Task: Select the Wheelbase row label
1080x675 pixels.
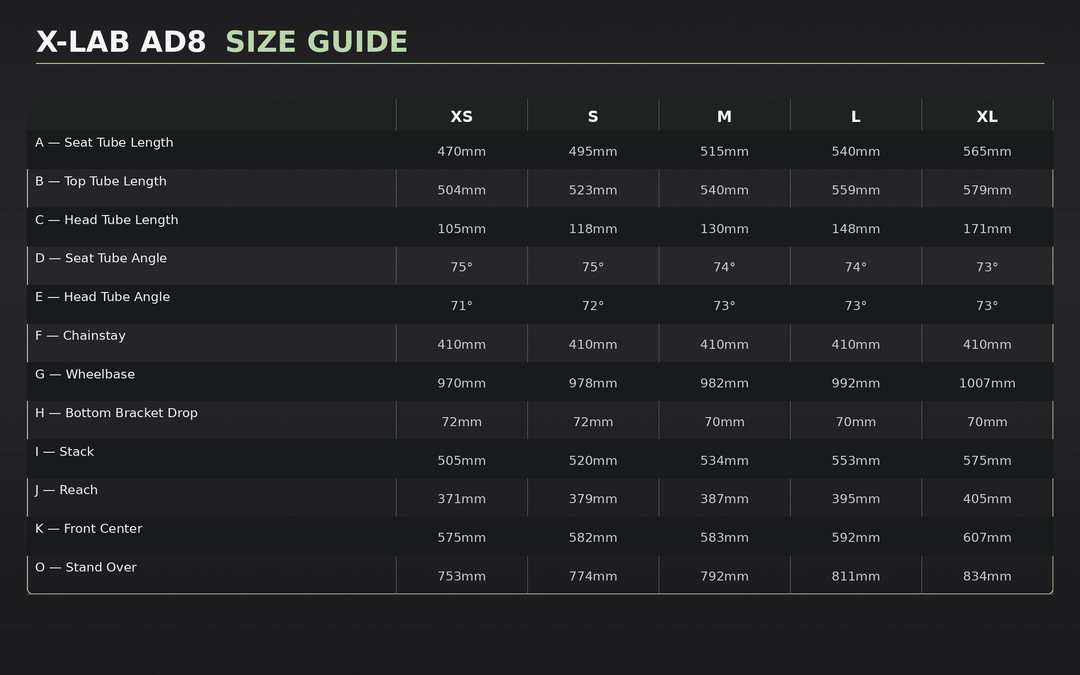Action: click(x=85, y=375)
